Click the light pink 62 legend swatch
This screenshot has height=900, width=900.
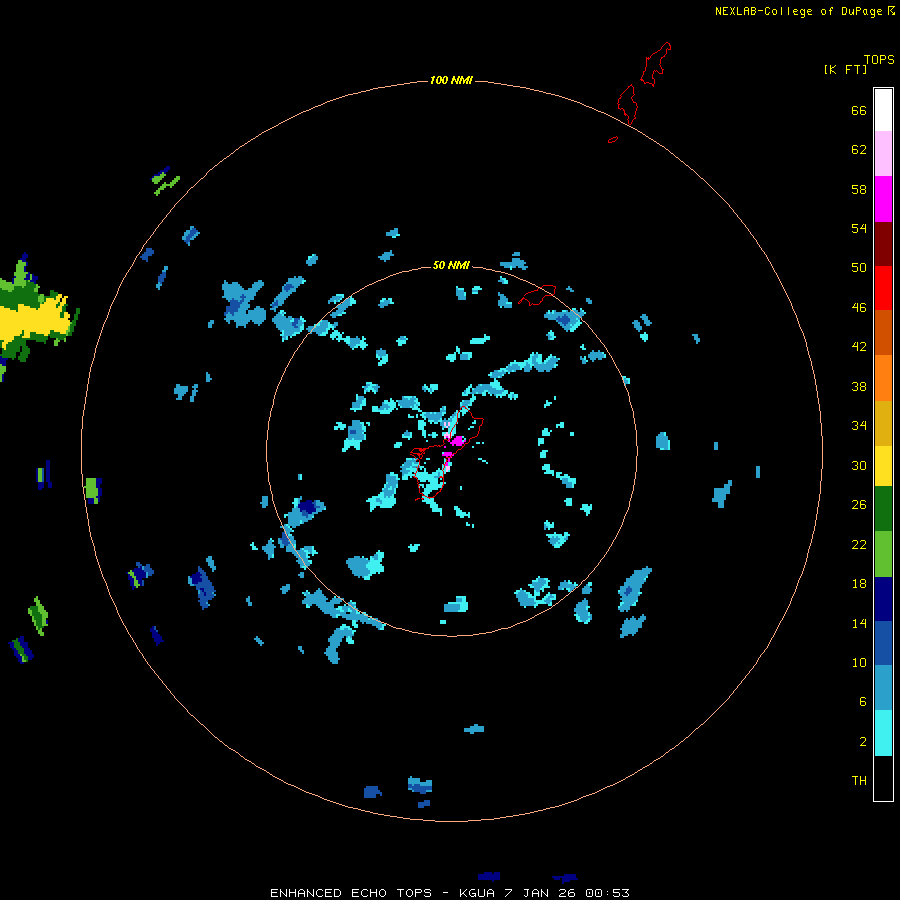[883, 153]
